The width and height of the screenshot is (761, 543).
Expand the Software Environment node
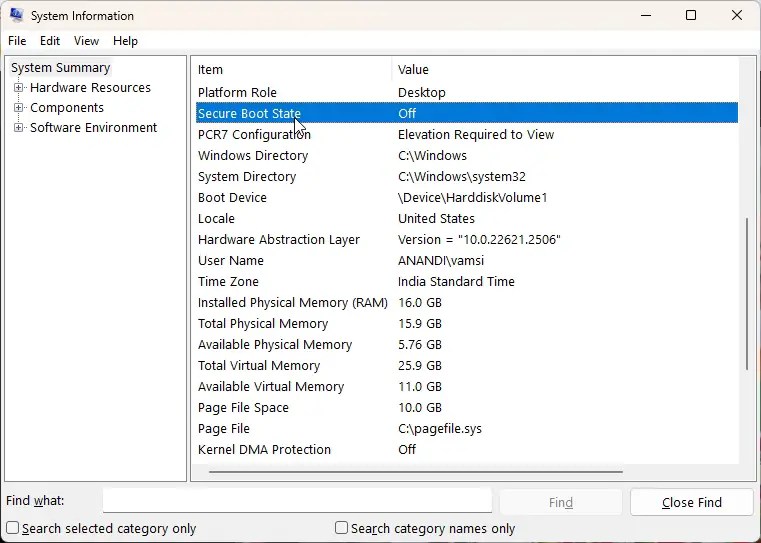click(18, 127)
